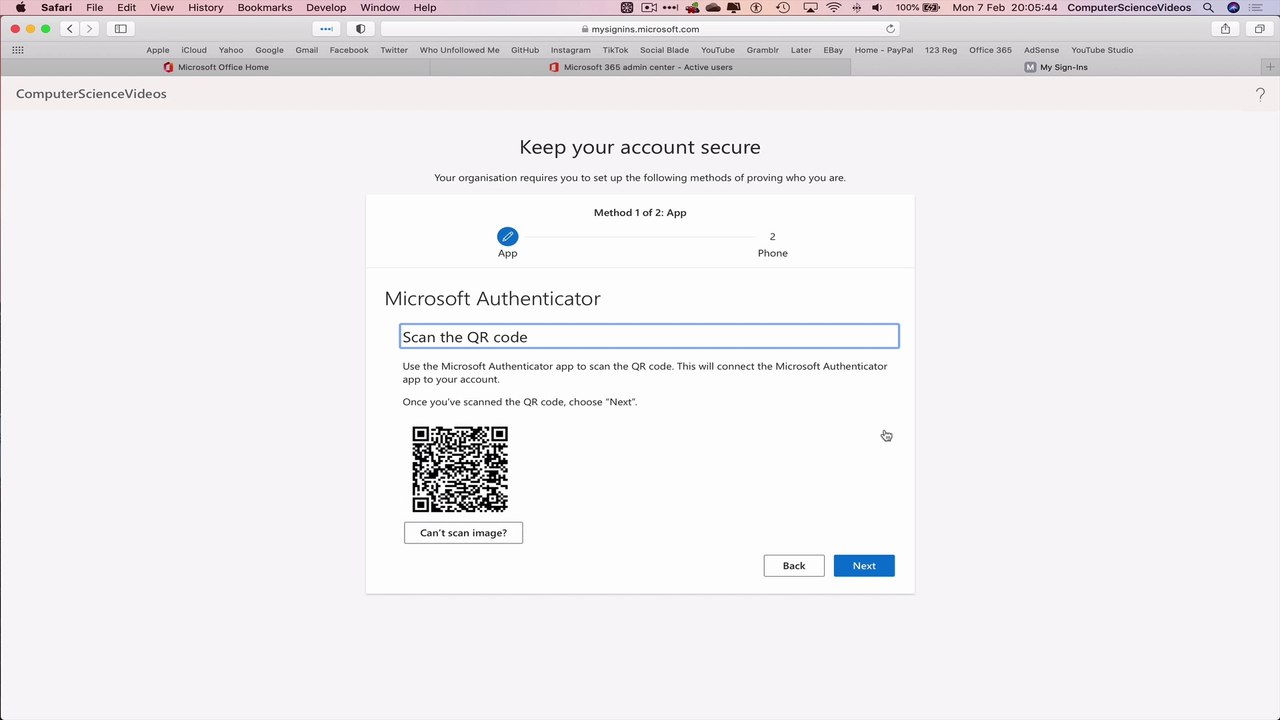This screenshot has width=1280, height=720.
Task: Click the mysignins.microsoft.com address bar
Action: click(640, 29)
